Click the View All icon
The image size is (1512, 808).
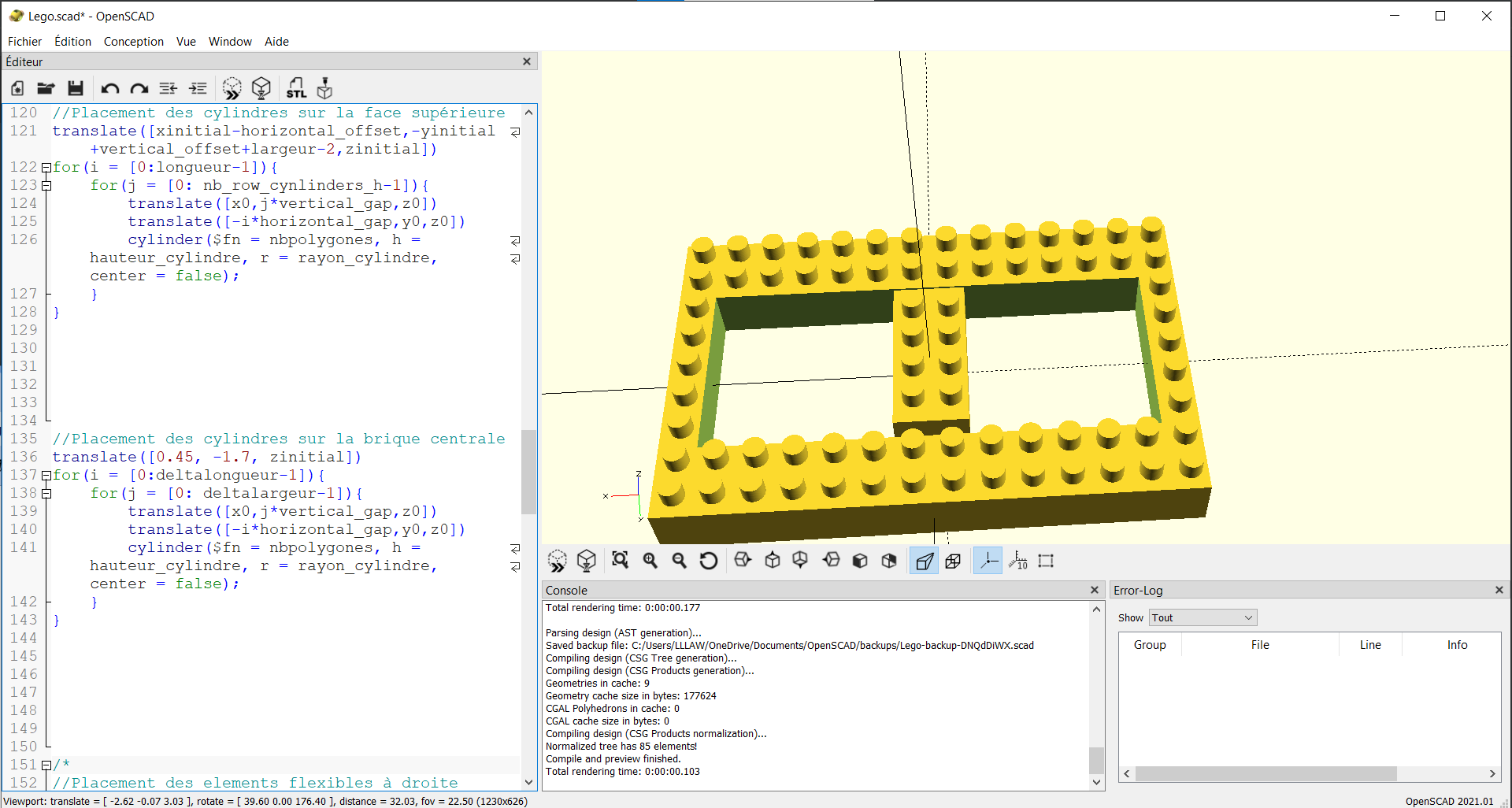point(621,561)
